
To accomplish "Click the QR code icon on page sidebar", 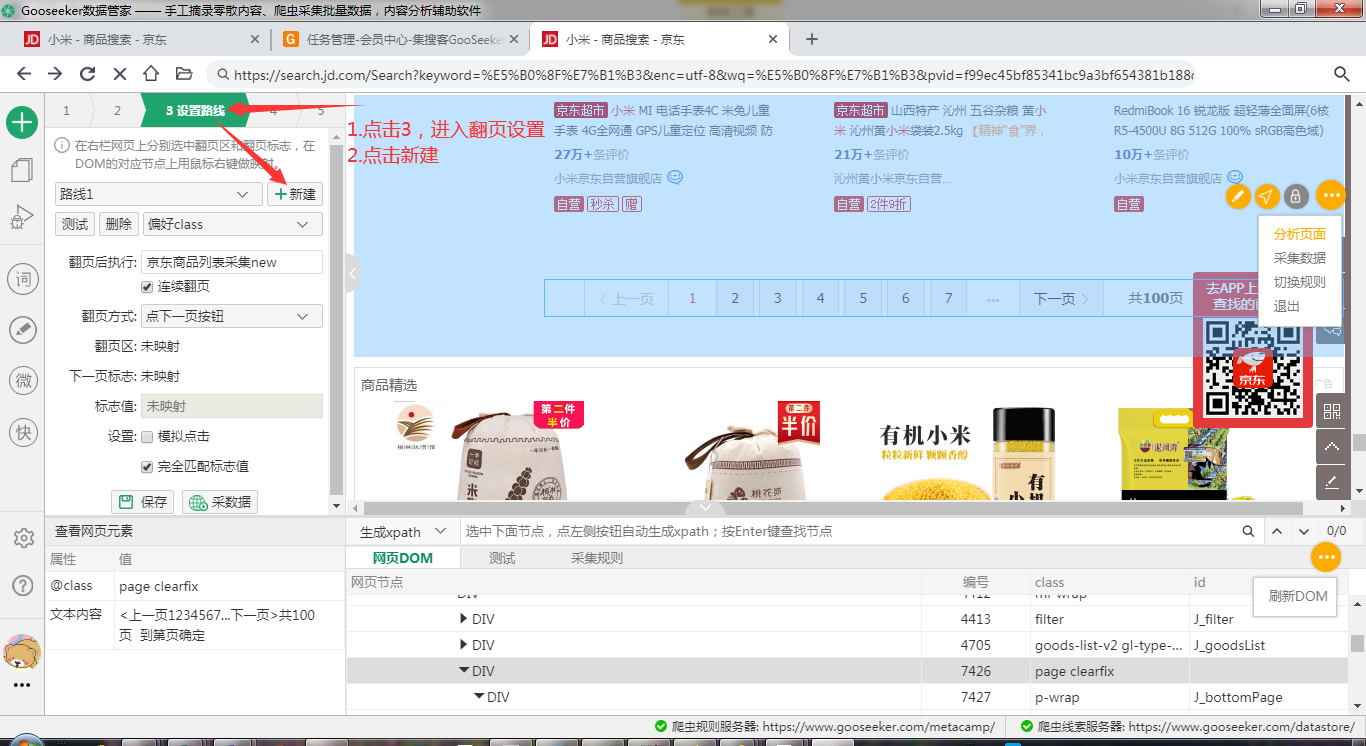I will [1331, 411].
